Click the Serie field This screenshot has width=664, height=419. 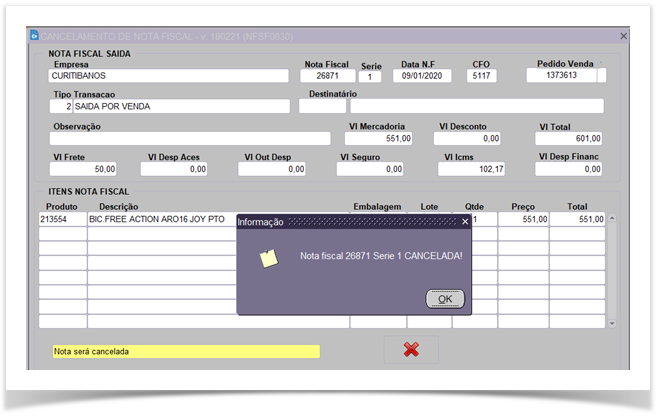(x=370, y=77)
